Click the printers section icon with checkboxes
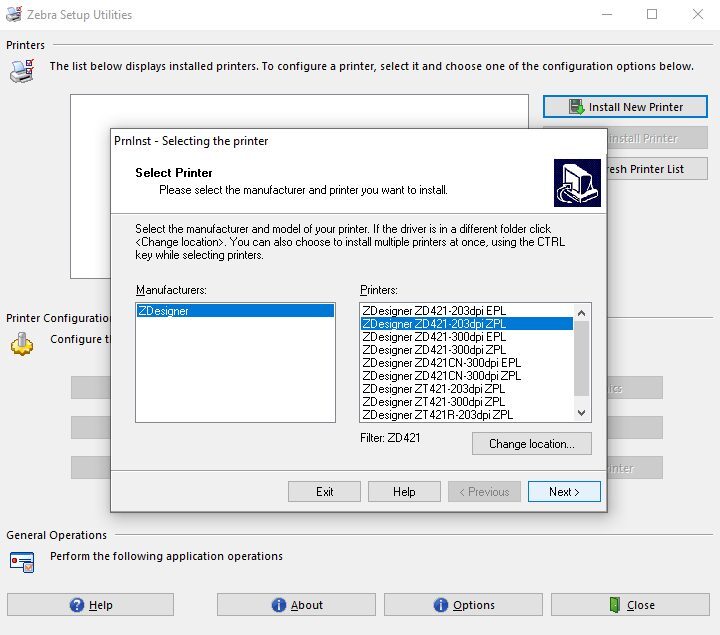The image size is (720, 635). (22, 71)
